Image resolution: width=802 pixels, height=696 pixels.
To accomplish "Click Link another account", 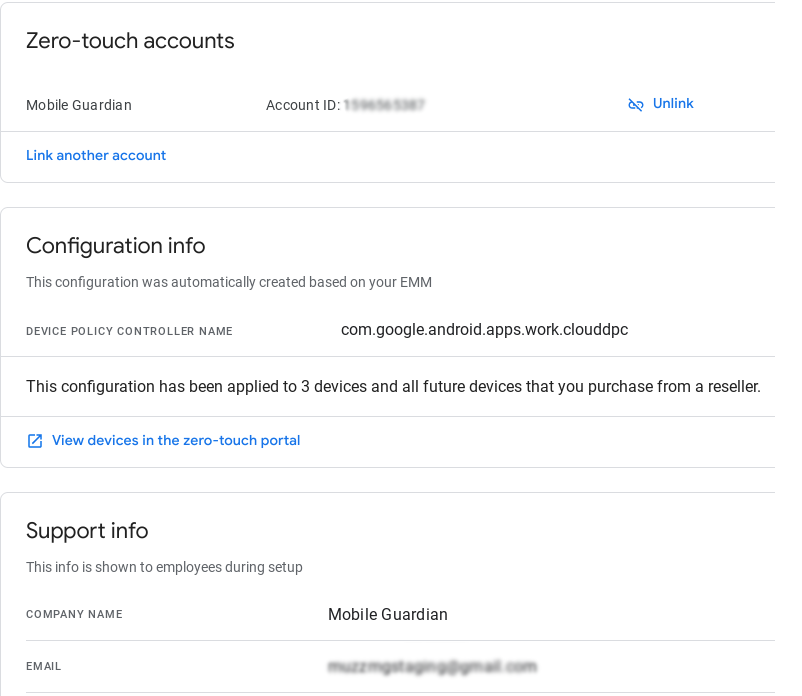I will (96, 155).
